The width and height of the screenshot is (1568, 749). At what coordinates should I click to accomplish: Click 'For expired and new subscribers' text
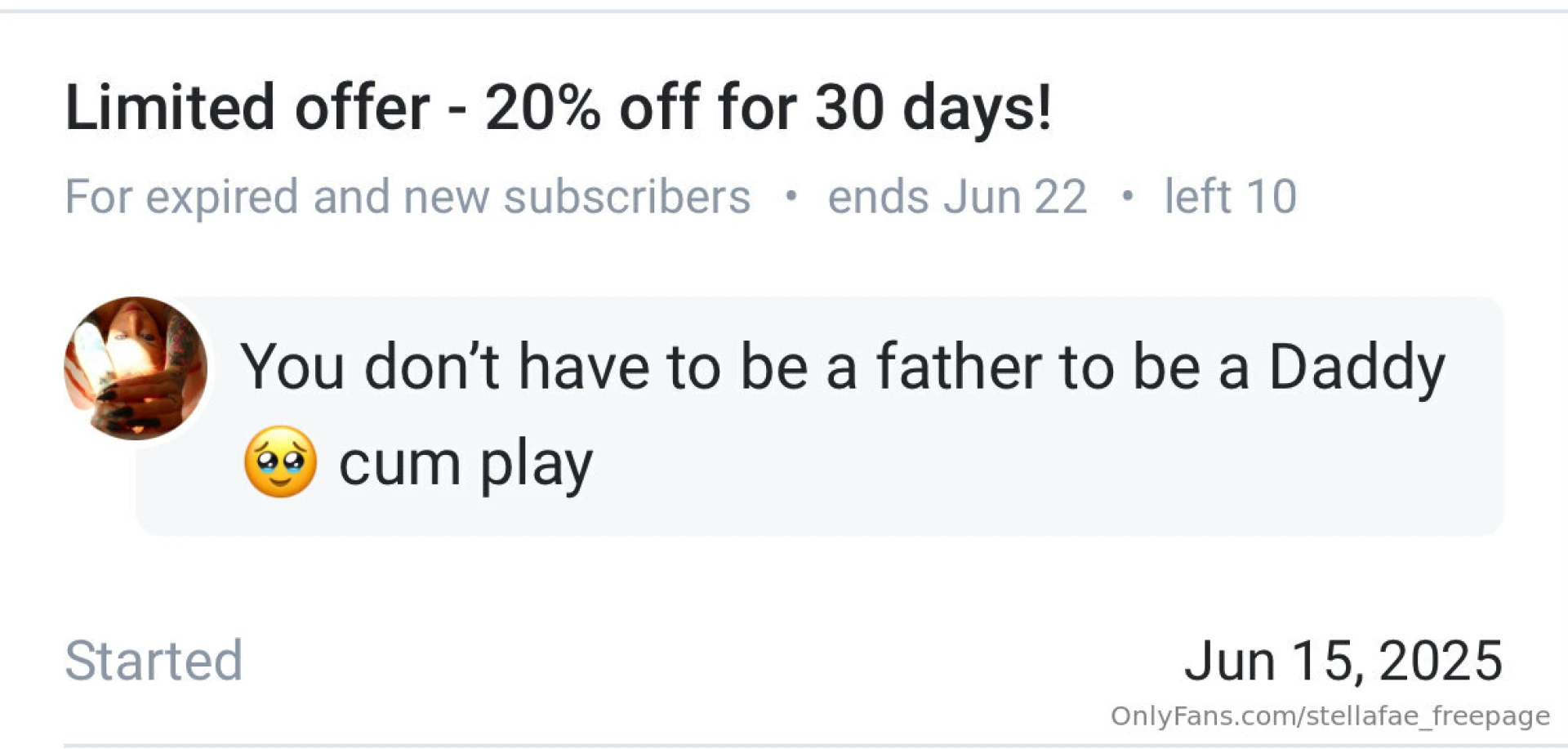[x=408, y=197]
